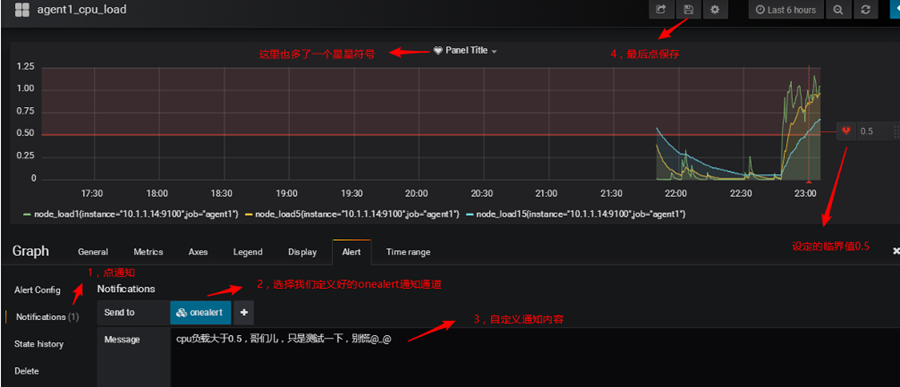
Task: Open State history section
Action: [x=39, y=344]
